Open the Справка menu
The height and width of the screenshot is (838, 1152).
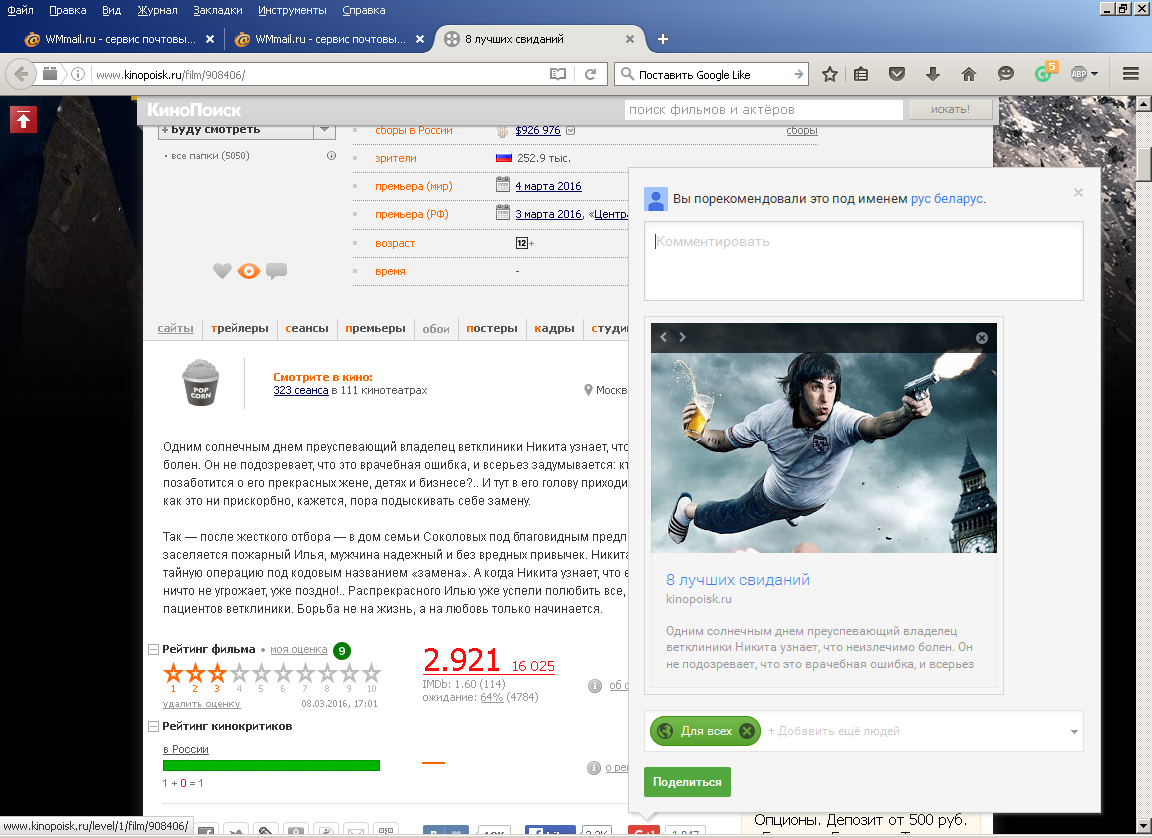click(364, 10)
